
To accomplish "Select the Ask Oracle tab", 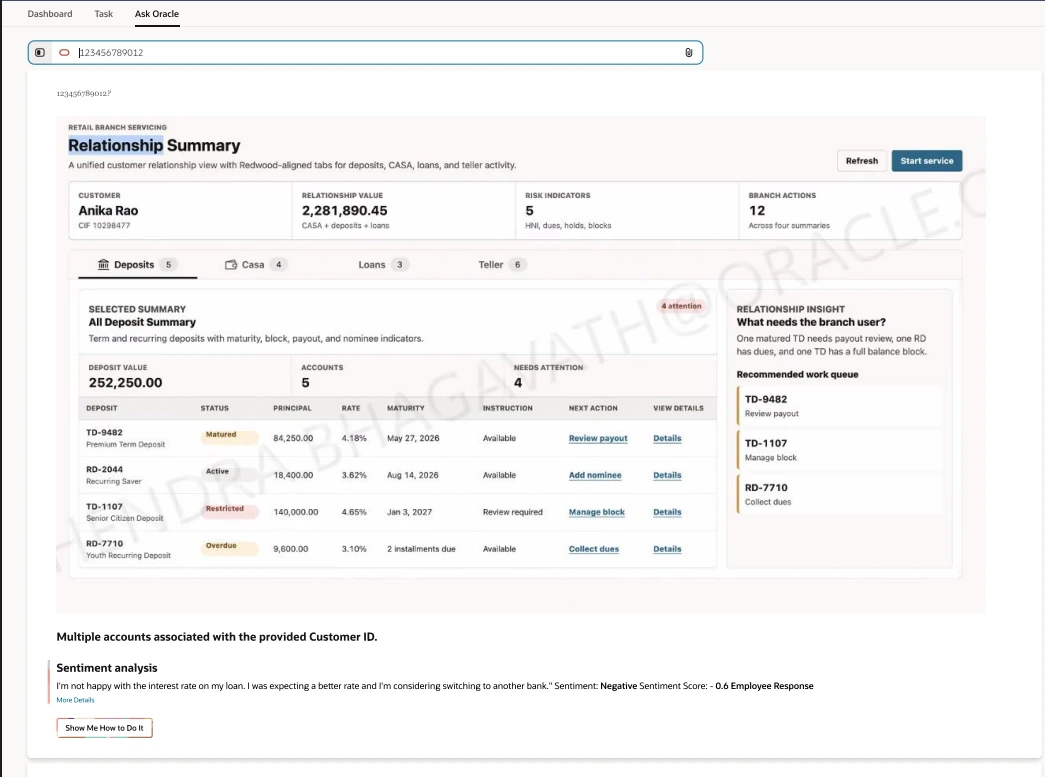I will point(157,13).
